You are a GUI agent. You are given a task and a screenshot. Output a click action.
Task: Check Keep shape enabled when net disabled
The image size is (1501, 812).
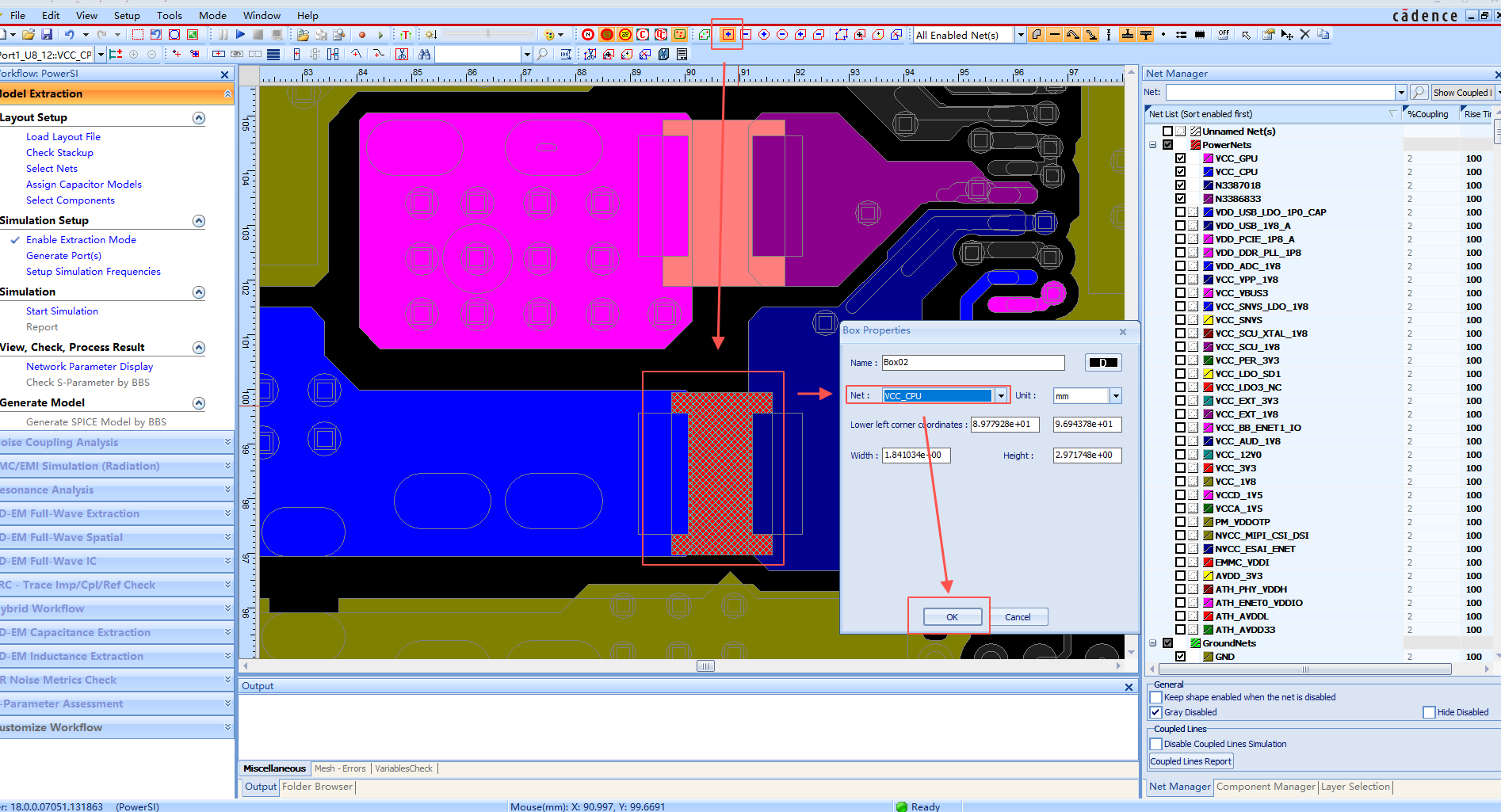click(x=1156, y=697)
